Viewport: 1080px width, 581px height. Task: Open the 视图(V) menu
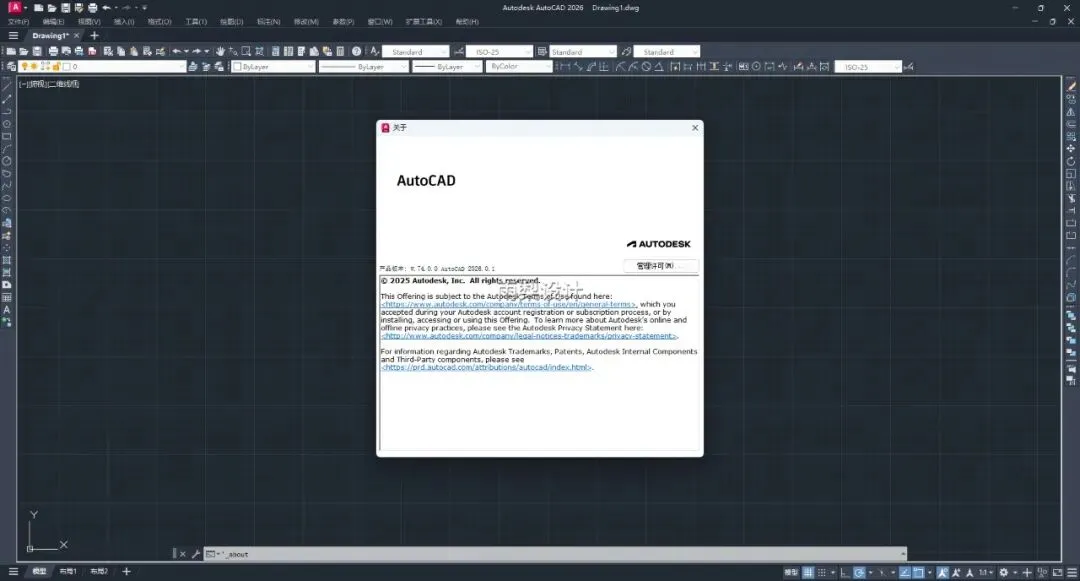click(89, 22)
